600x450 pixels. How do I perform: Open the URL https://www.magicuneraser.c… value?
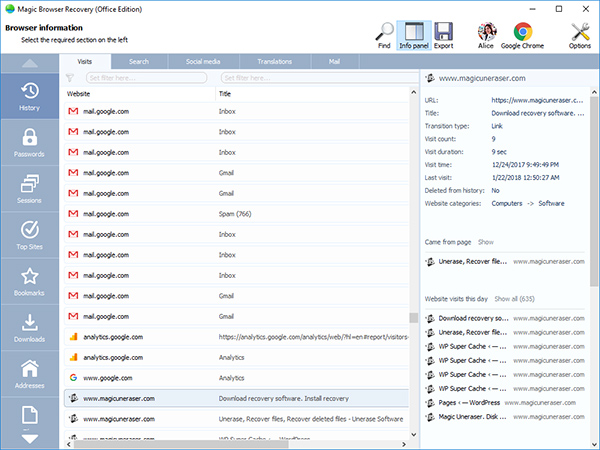click(537, 100)
